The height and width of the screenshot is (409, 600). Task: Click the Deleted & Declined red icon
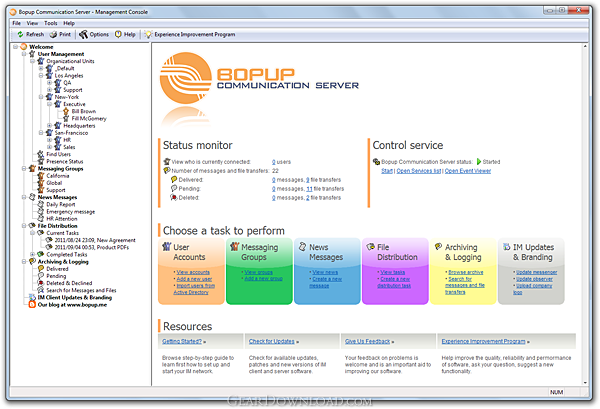[x=41, y=283]
